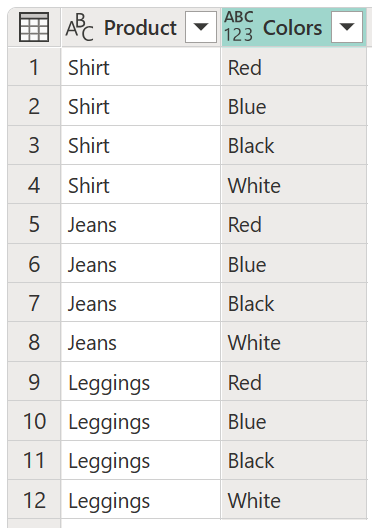Image resolution: width=372 pixels, height=528 pixels.
Task: Click the Red cell in row 1
Action: 294,67
